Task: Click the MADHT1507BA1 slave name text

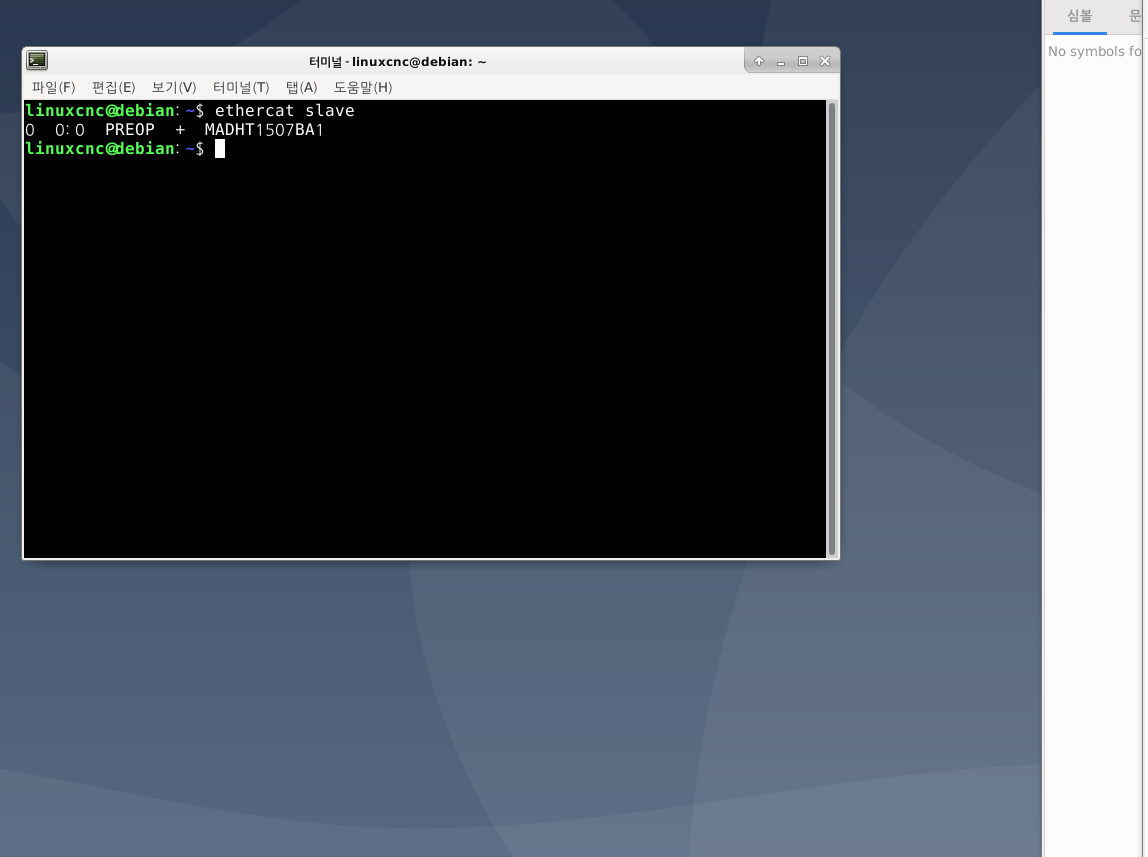Action: (x=264, y=130)
